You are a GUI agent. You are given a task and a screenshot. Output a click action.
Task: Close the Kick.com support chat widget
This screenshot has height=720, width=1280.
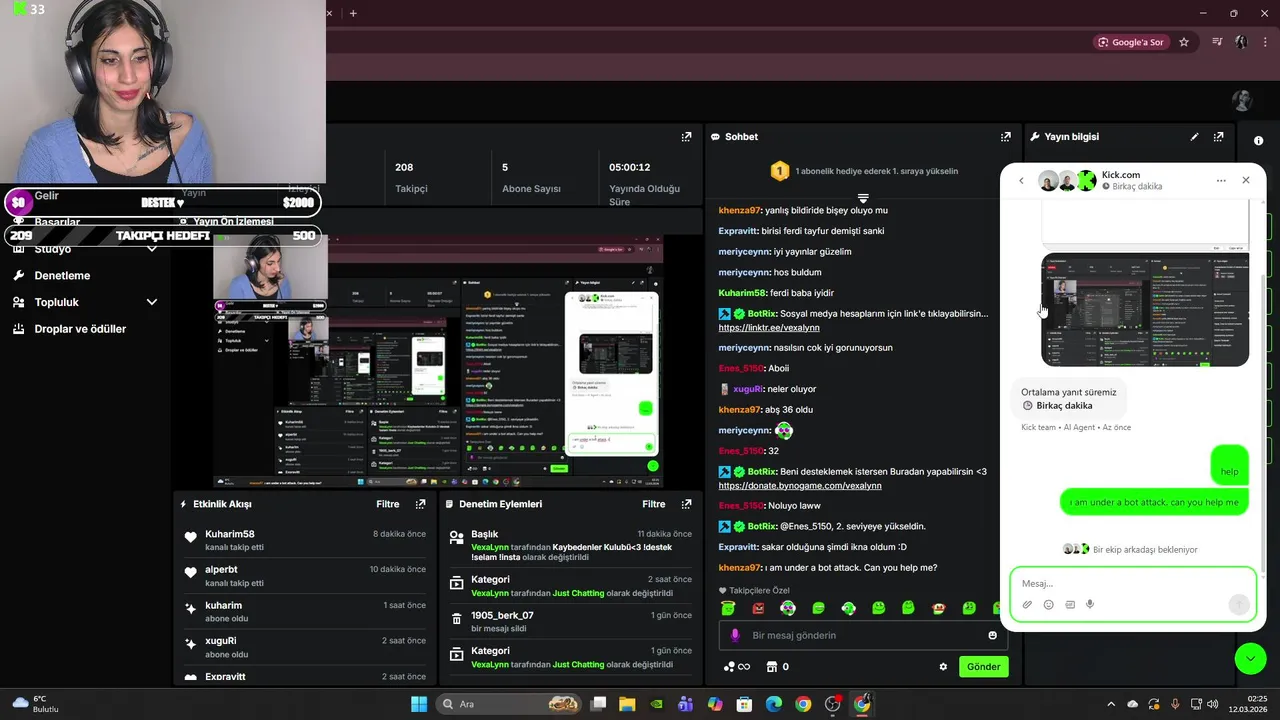[x=1246, y=180]
